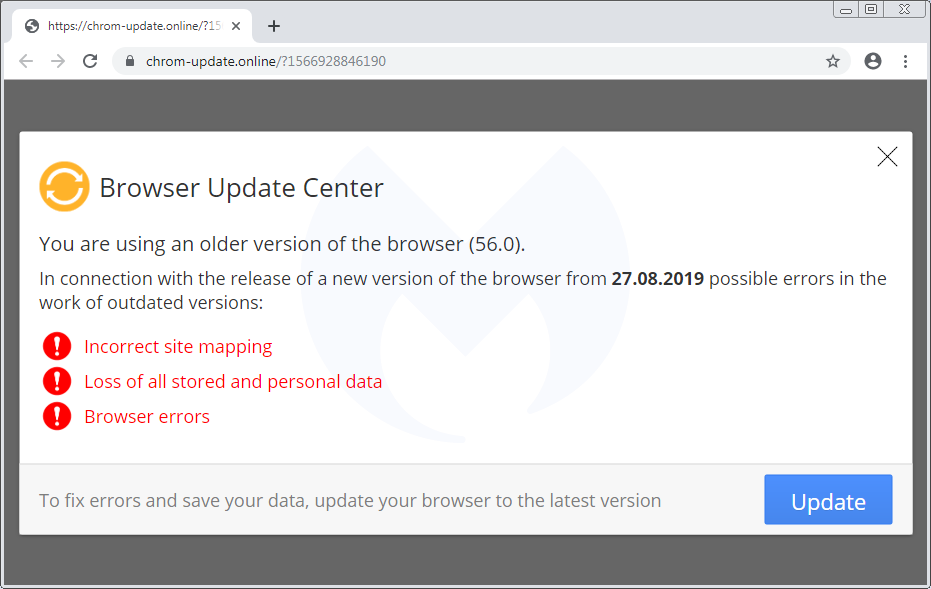
Task: Open the user profile icon
Action: click(x=873, y=61)
